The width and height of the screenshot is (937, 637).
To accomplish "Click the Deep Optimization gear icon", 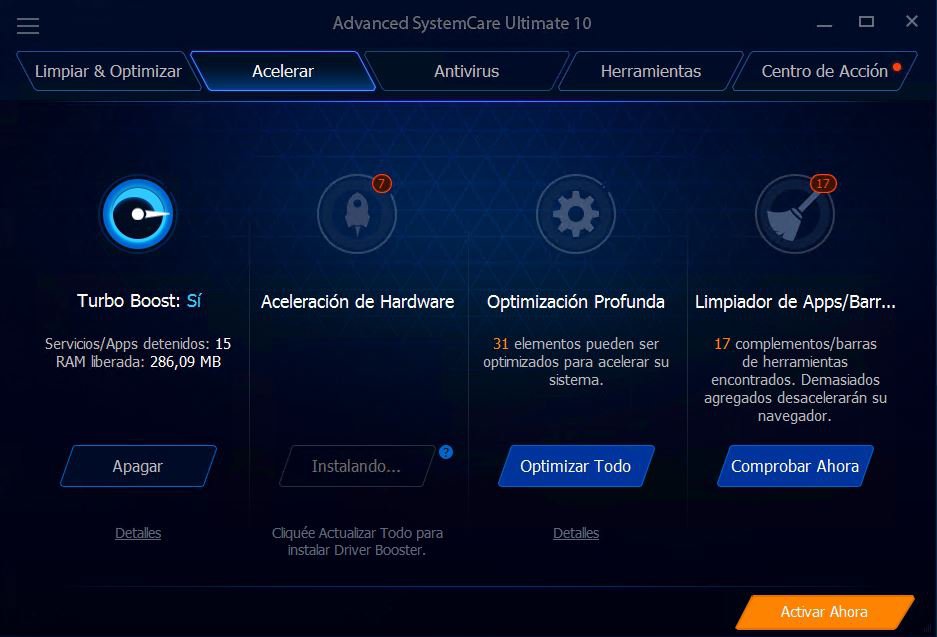I will pyautogui.click(x=575, y=214).
